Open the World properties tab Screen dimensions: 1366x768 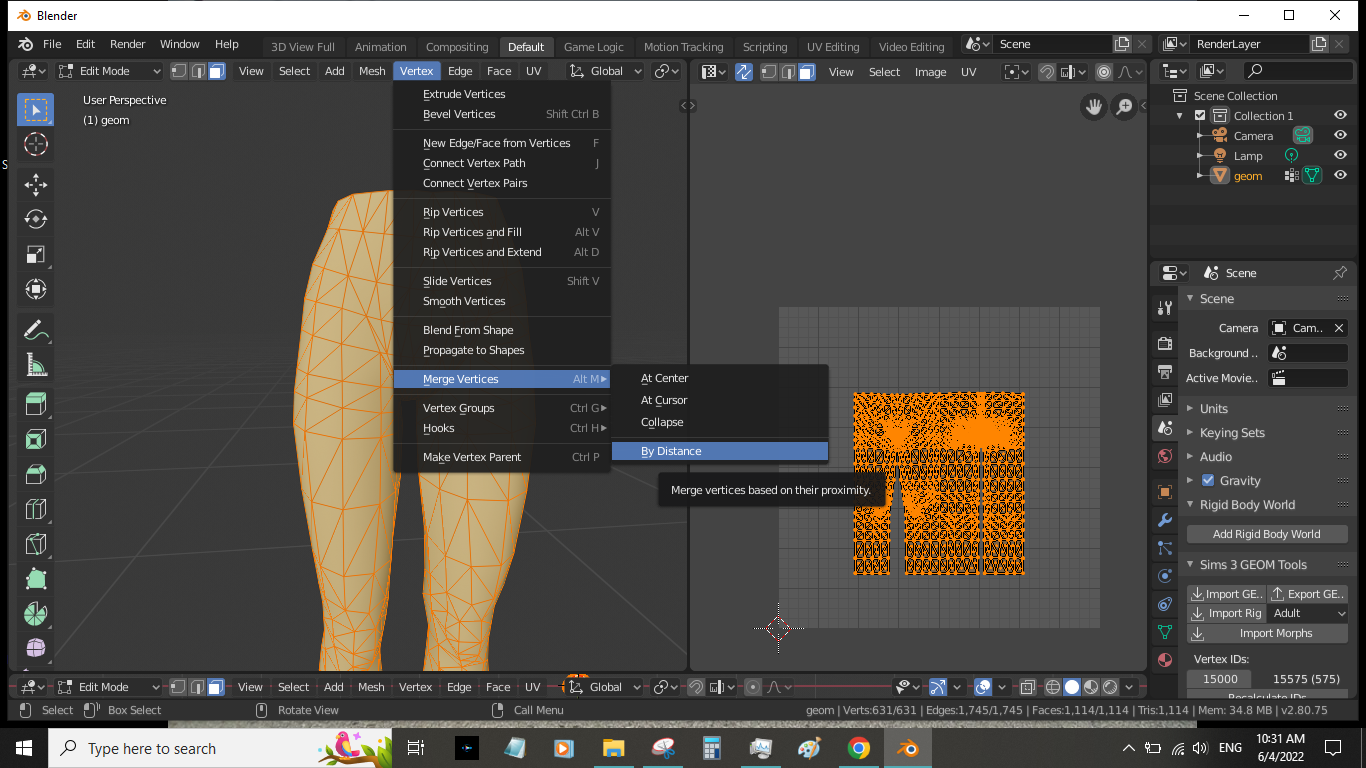1164,456
